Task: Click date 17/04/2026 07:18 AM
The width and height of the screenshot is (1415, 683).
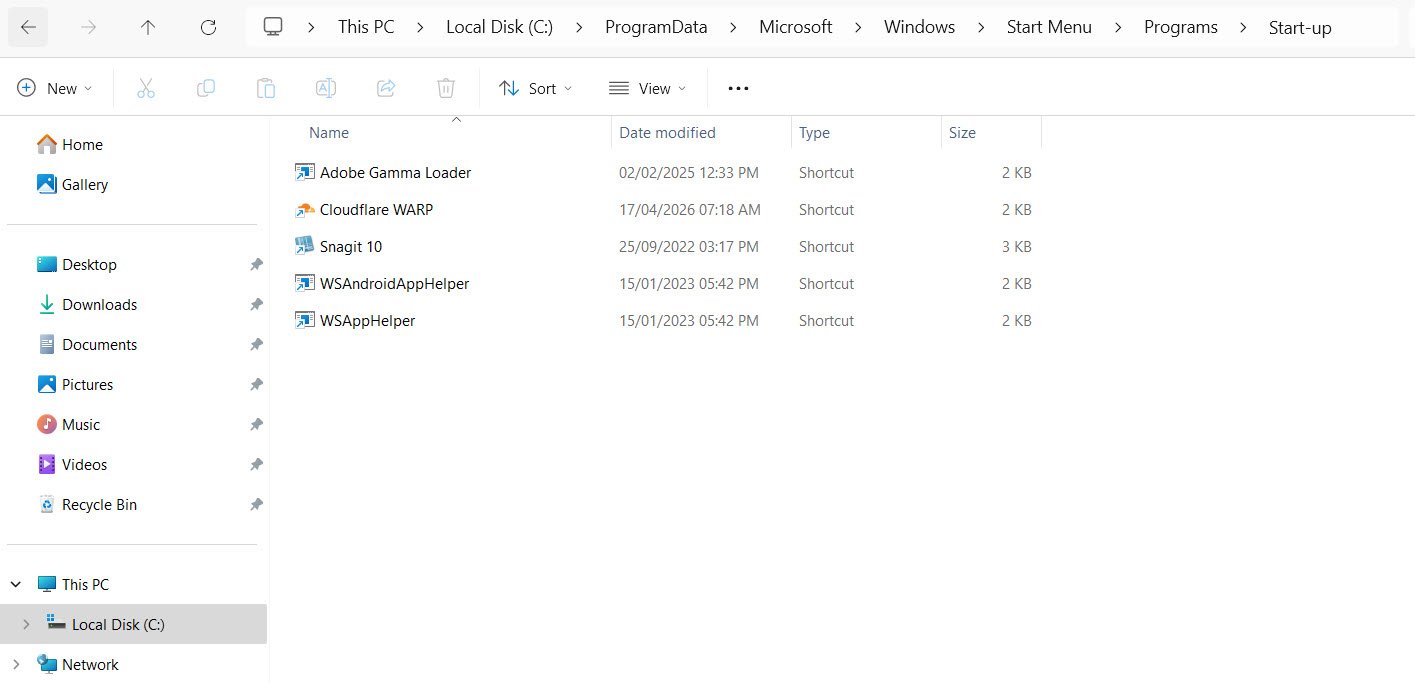Action: pos(690,210)
